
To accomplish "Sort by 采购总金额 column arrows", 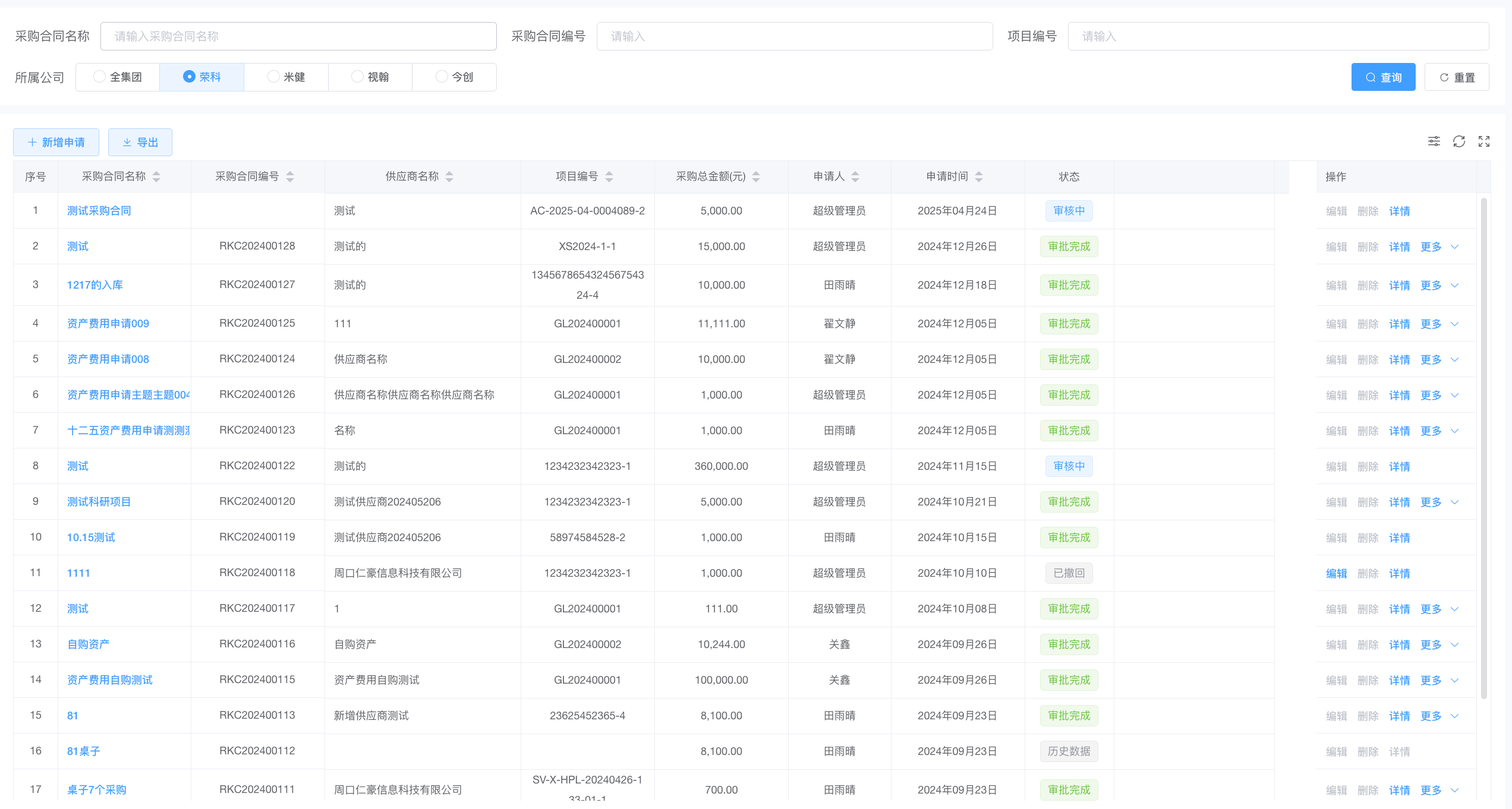I will [756, 176].
